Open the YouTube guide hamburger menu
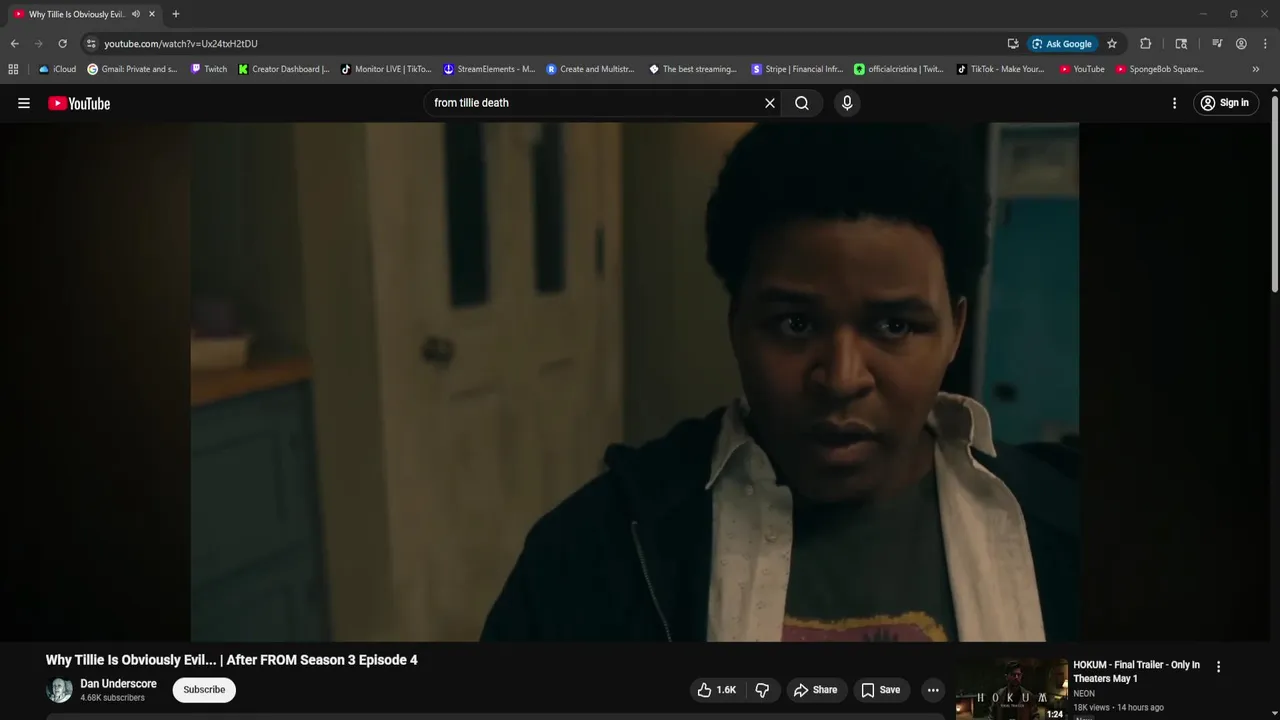 pos(24,103)
